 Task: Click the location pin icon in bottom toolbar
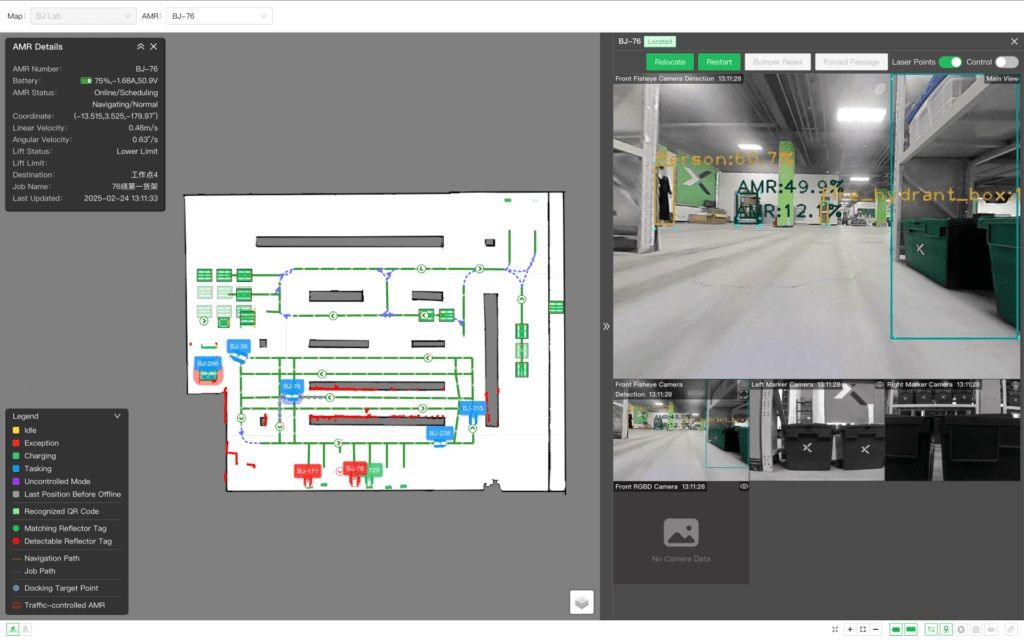click(946, 630)
